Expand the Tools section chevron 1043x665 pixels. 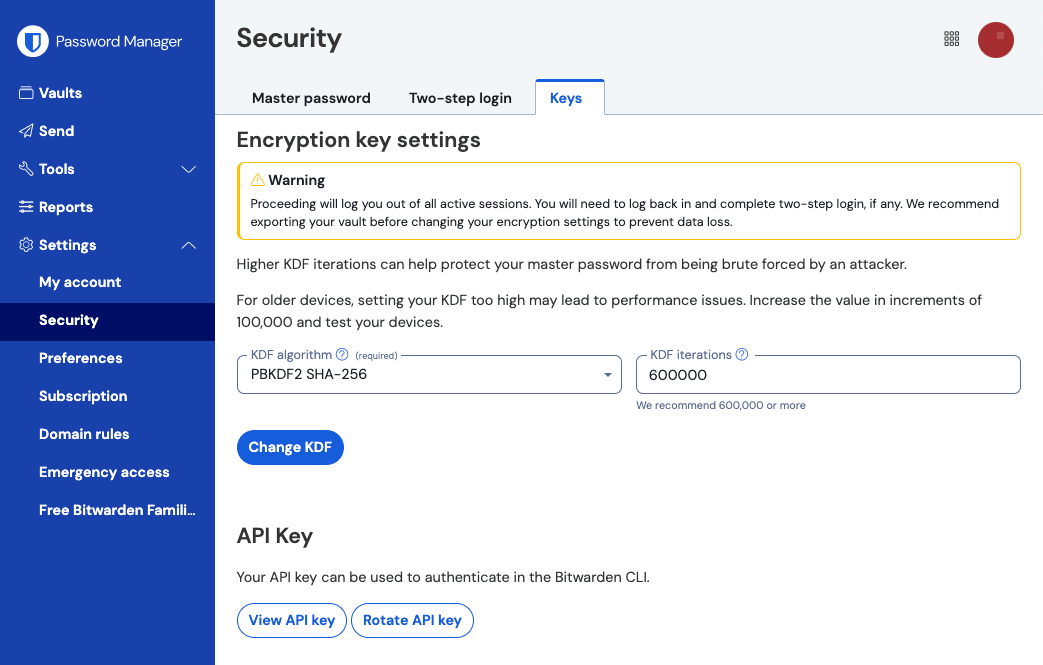(x=188, y=169)
